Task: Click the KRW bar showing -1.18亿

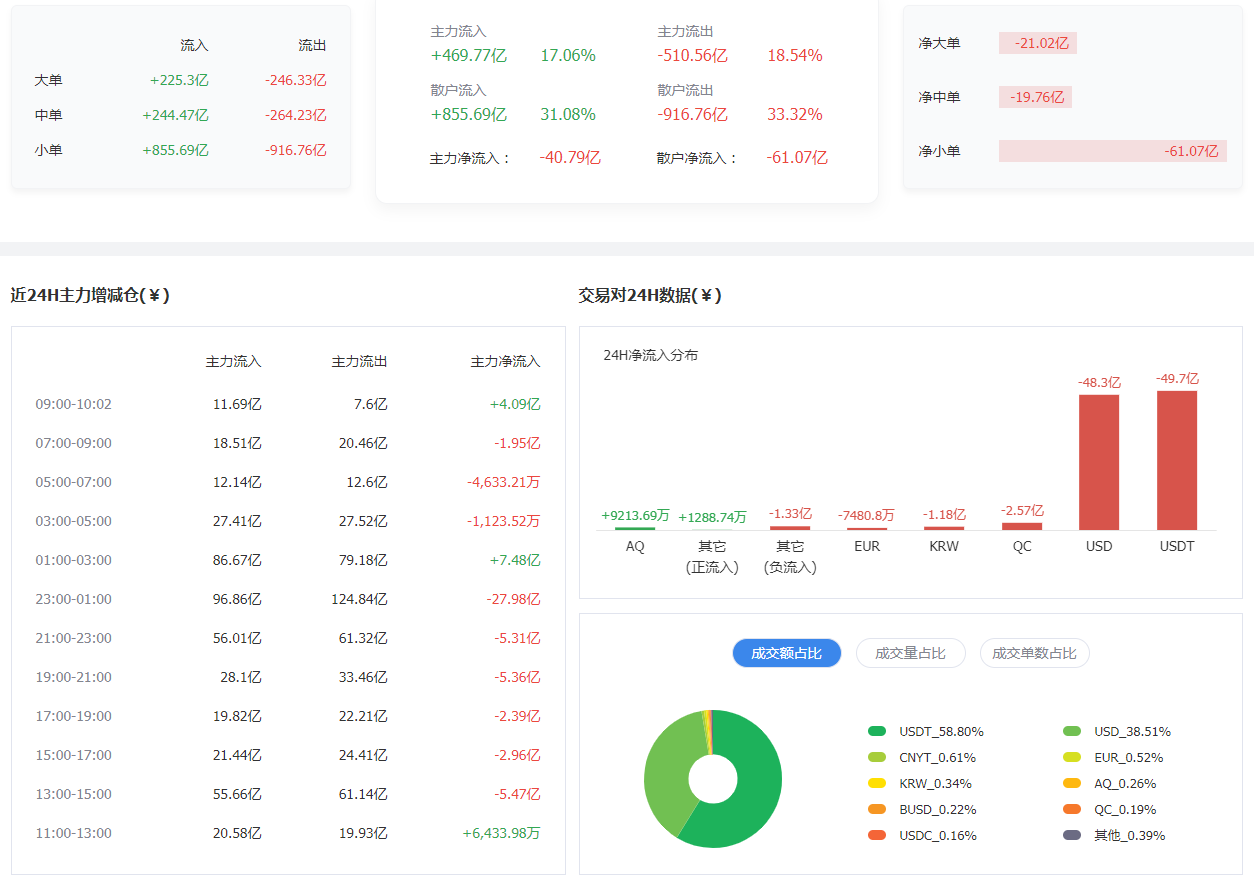Action: tap(943, 530)
